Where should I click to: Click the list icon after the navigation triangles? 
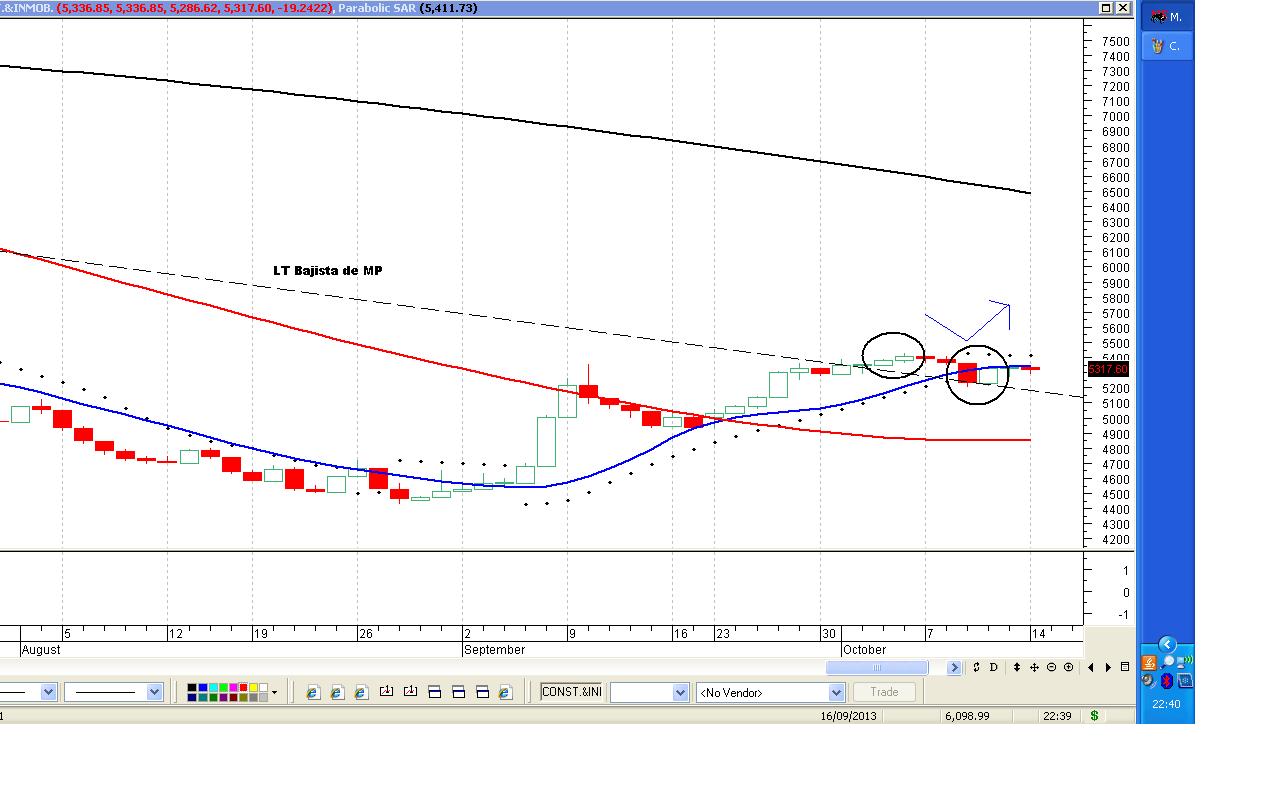pos(1125,667)
